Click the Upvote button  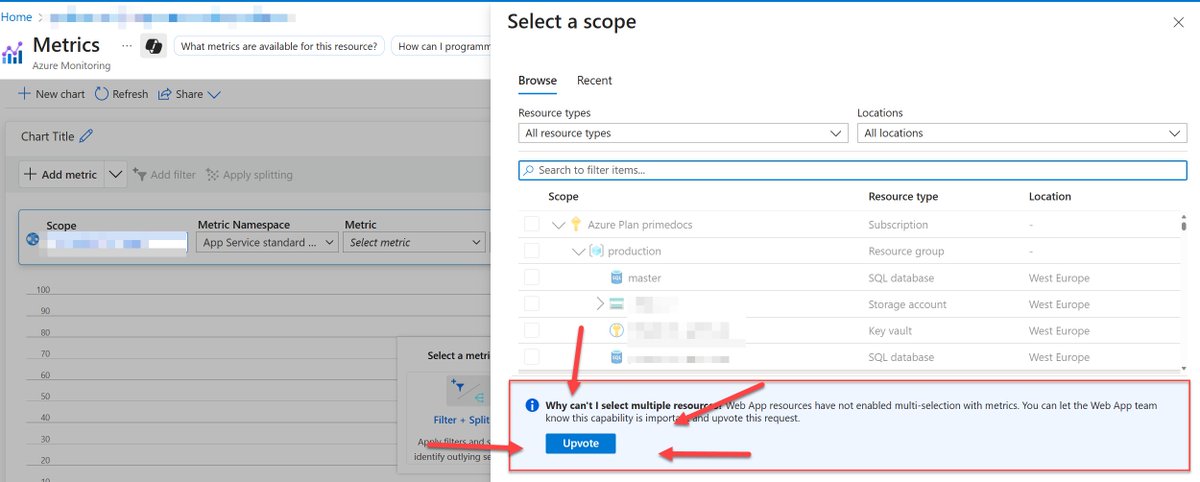(x=581, y=443)
